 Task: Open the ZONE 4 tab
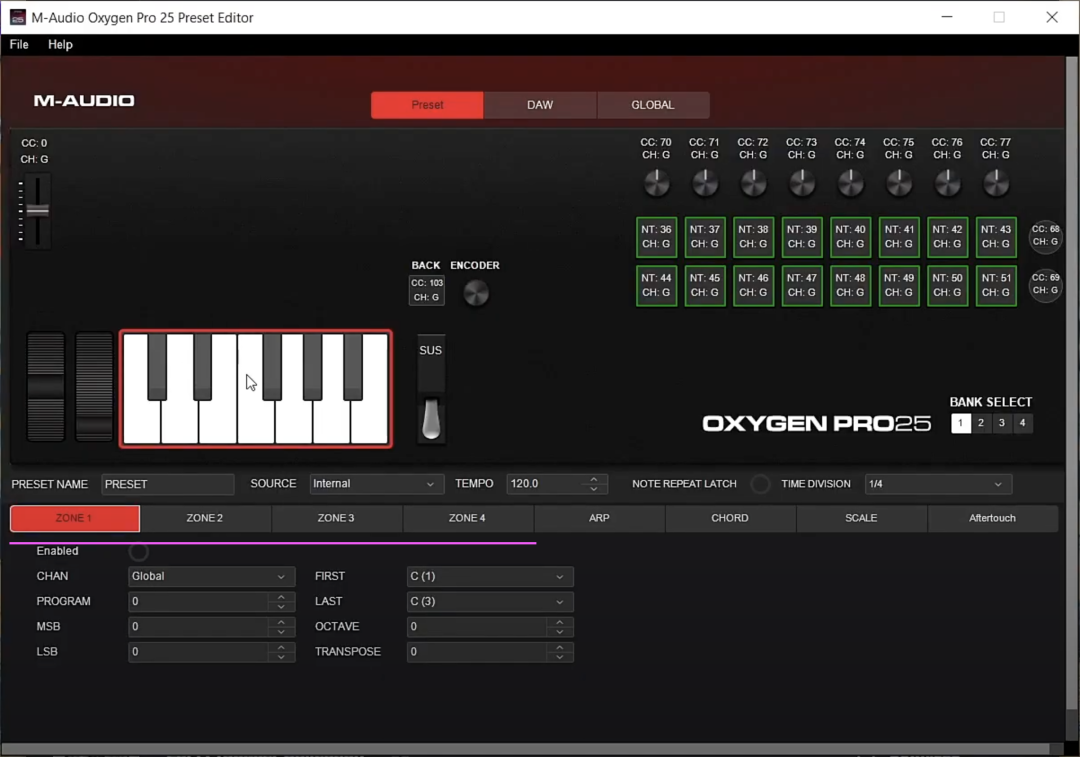click(x=468, y=518)
